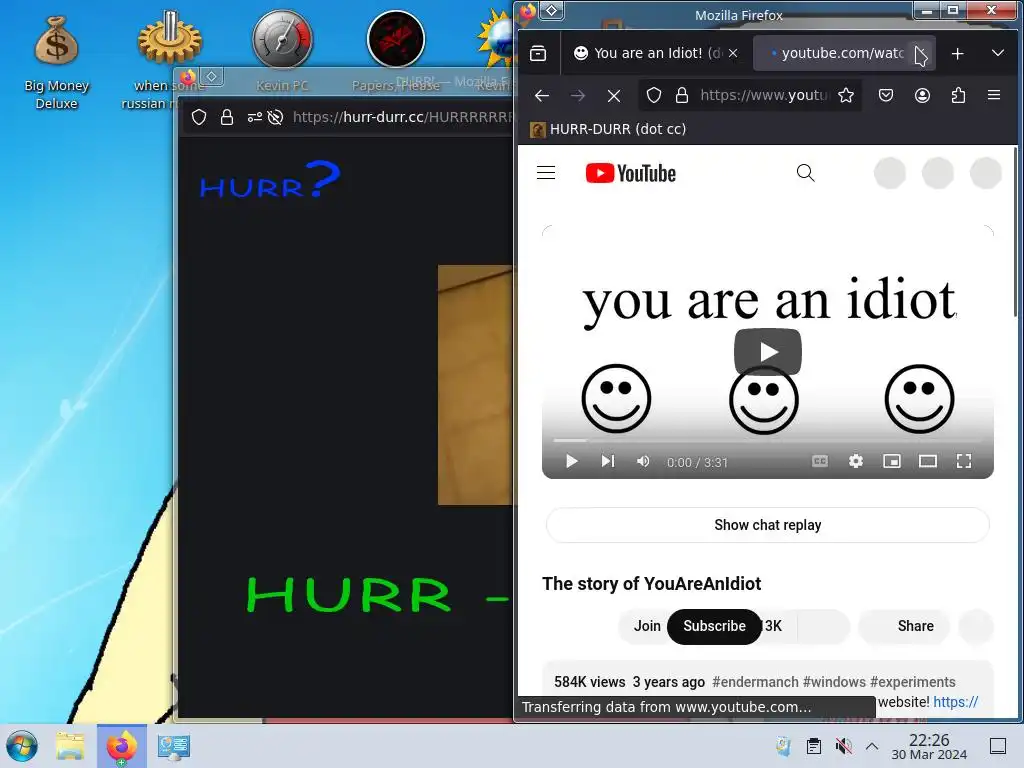Expand the list all tabs chevron
1024x768 pixels.
tap(997, 53)
